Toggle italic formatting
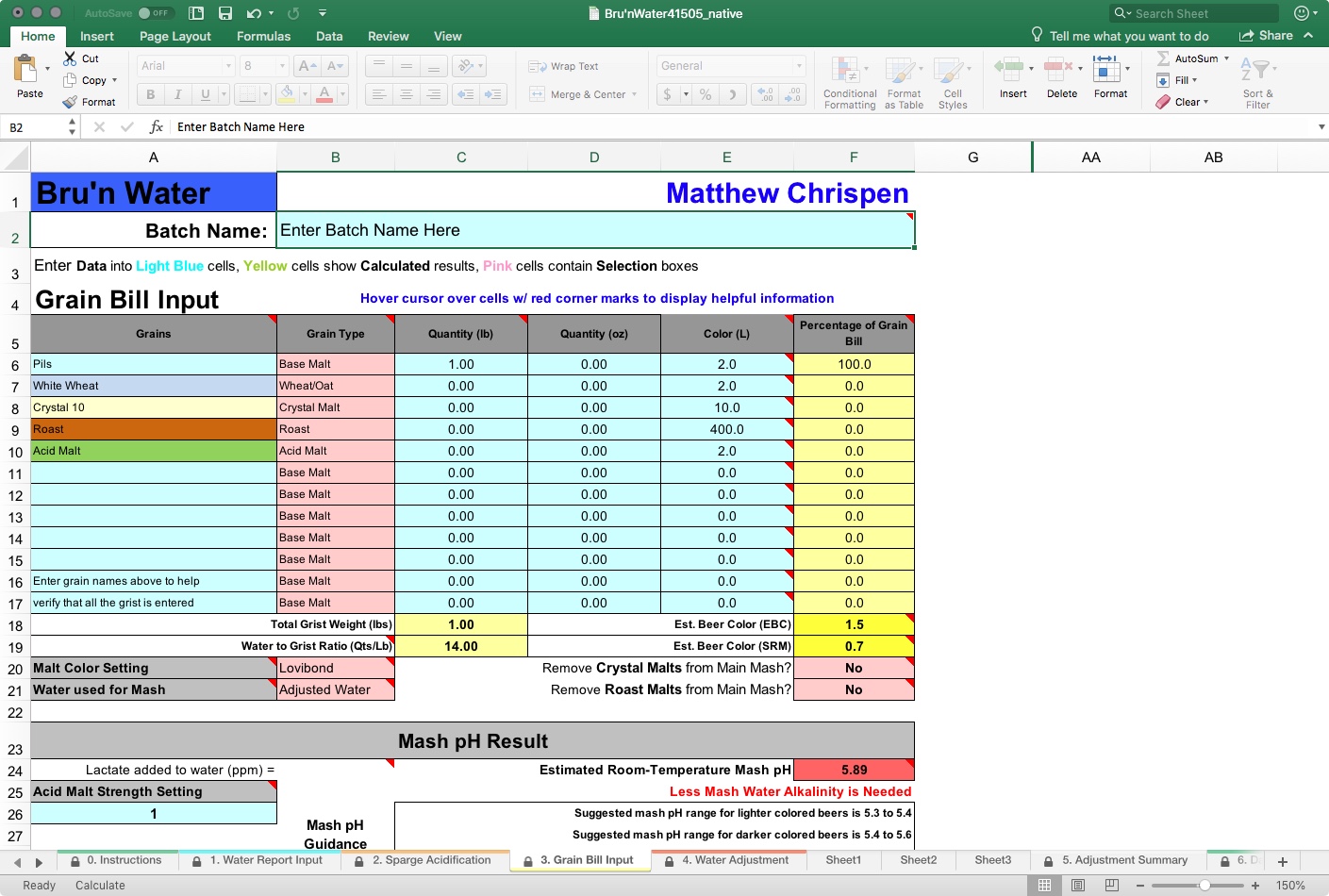The height and width of the screenshot is (896, 1329). click(175, 94)
